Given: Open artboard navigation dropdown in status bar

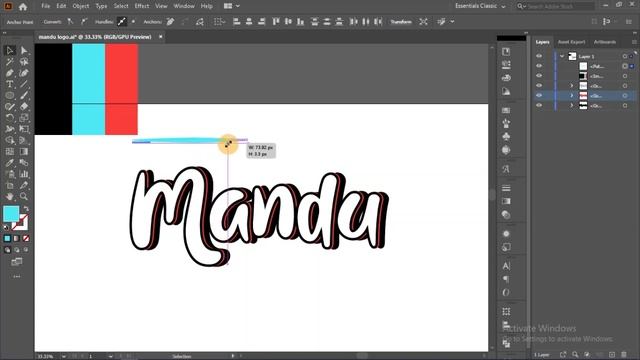Looking at the screenshot, I should click(x=110, y=356).
